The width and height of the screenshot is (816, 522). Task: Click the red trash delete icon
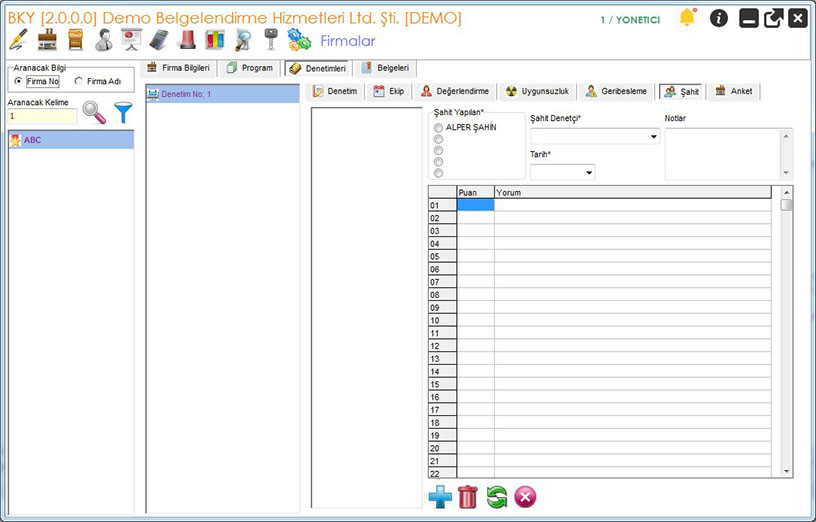pos(468,496)
